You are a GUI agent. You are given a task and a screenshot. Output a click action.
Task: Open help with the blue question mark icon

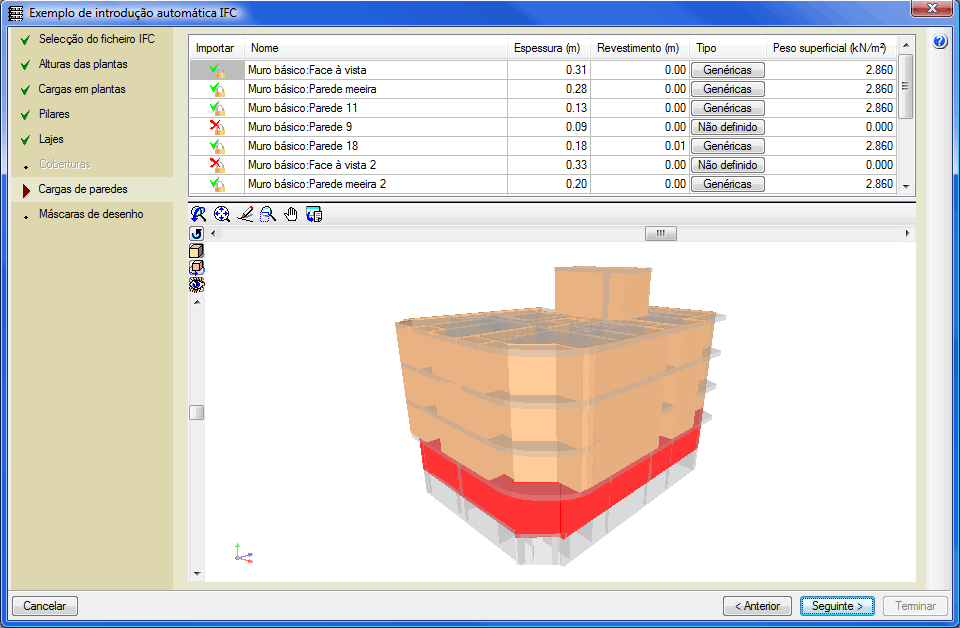click(940, 42)
